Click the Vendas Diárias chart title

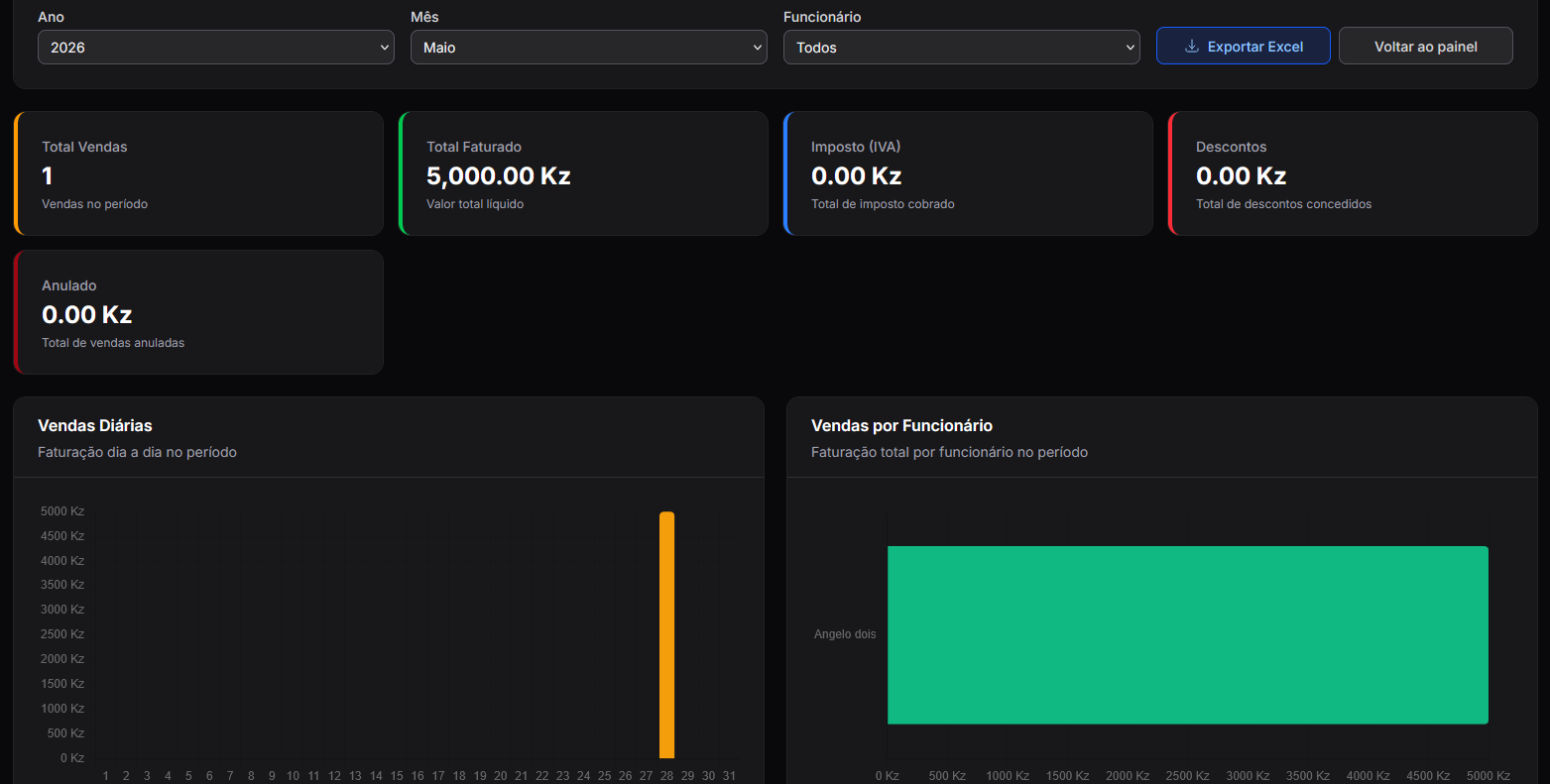tap(95, 425)
